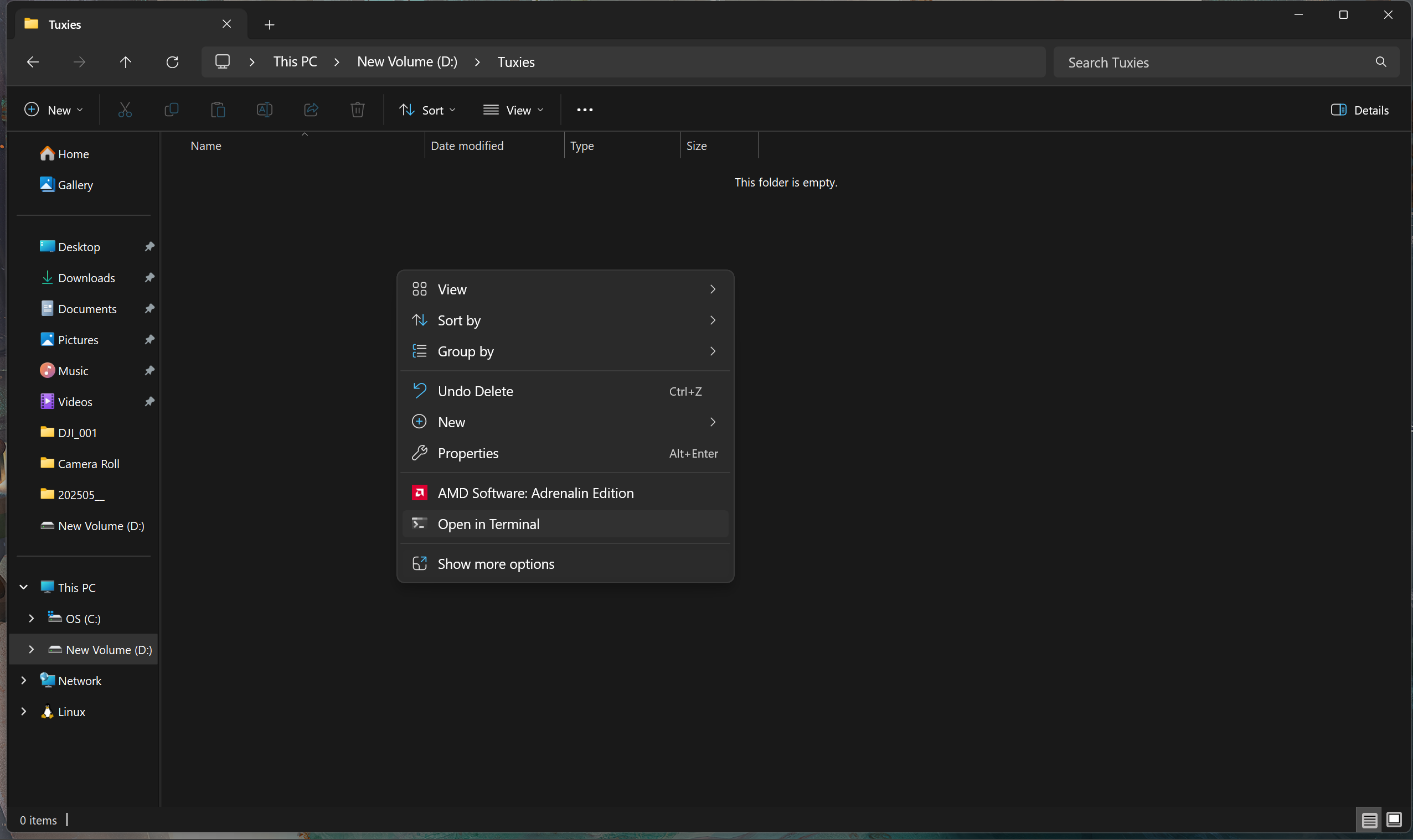Open the DJI_001 folder shortcut
Image resolution: width=1413 pixels, height=840 pixels.
pos(84,433)
